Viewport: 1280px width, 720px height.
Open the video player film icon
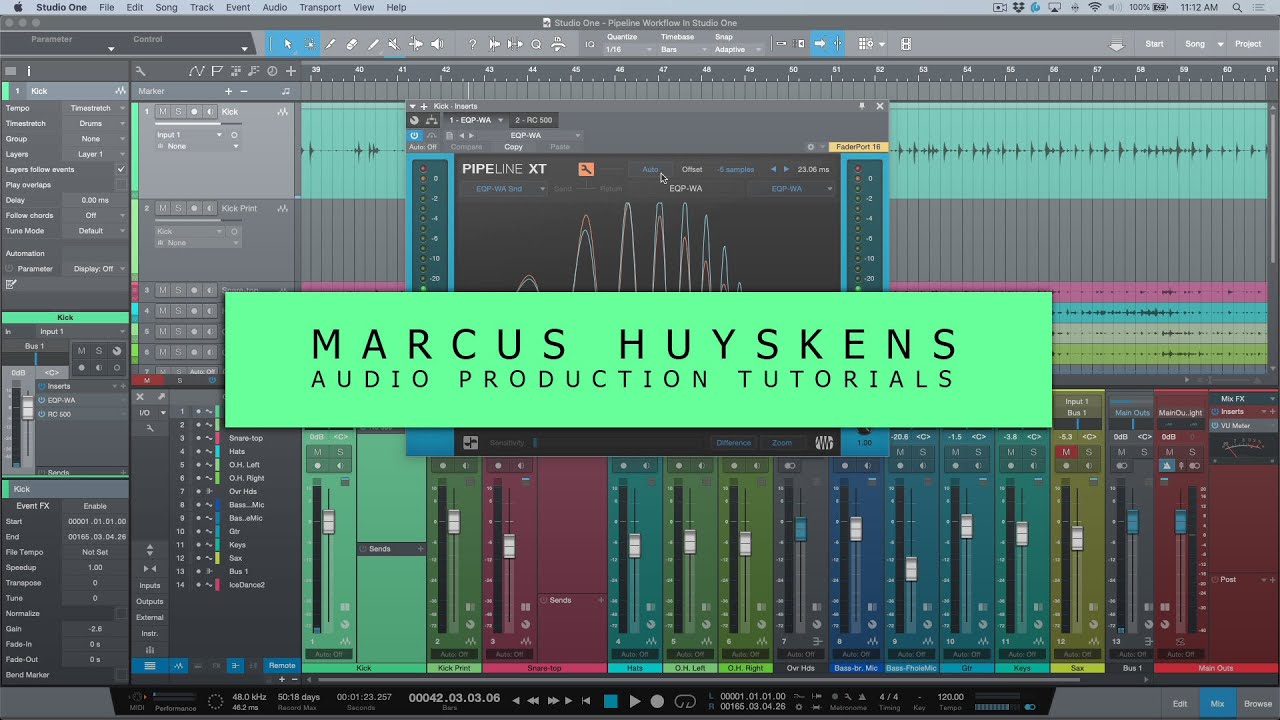[x=906, y=44]
